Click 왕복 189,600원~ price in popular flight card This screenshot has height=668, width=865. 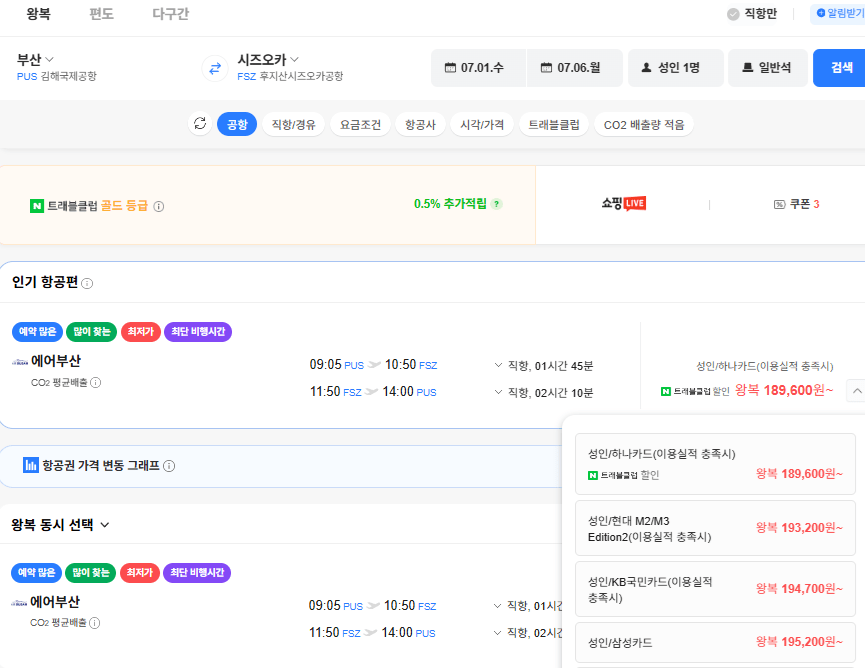pos(783,391)
